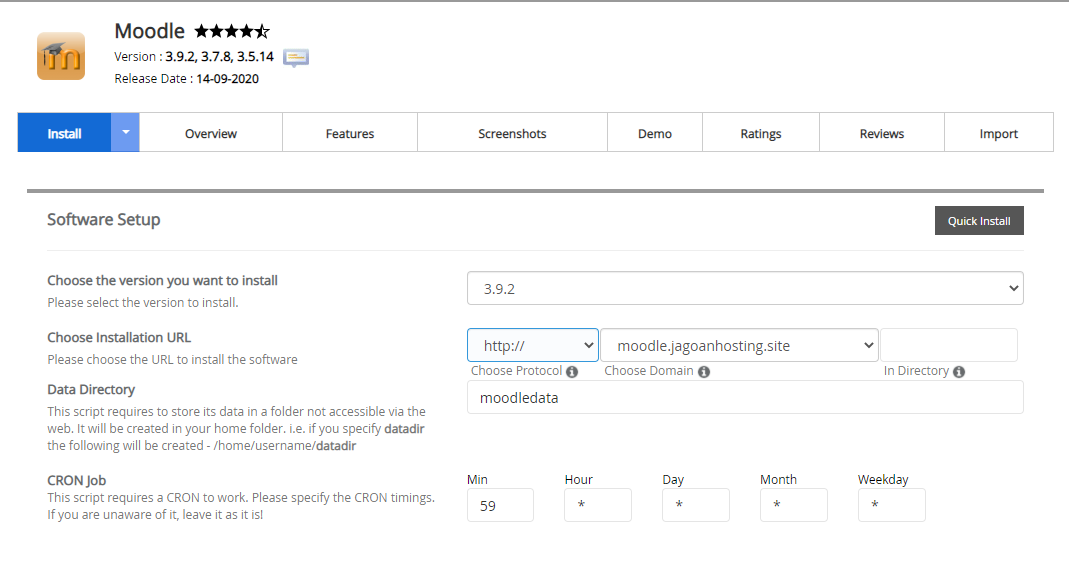Image resolution: width=1069 pixels, height=567 pixels.
Task: Open the Screenshots tab
Action: tap(512, 132)
